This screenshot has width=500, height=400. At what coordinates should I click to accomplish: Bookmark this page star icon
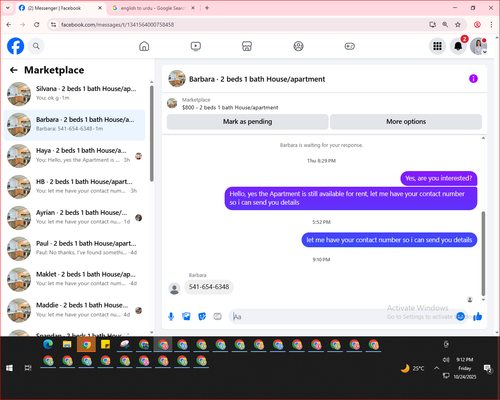coord(458,24)
